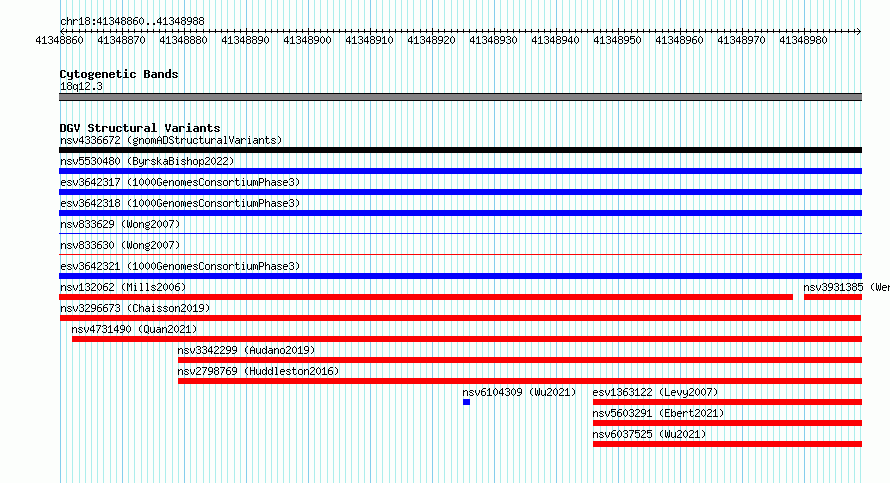Click the red nsv4731490 variant bar

[x=467, y=339]
